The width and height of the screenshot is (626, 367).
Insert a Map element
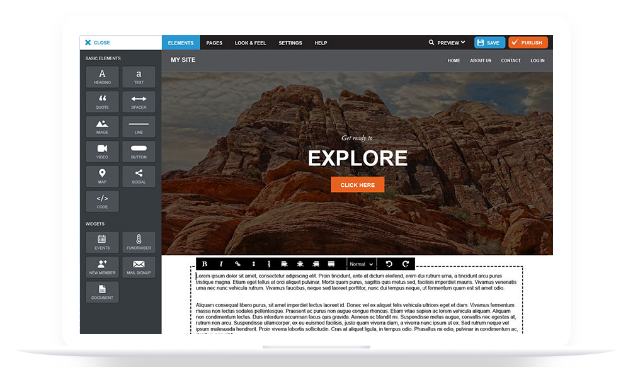pyautogui.click(x=102, y=176)
